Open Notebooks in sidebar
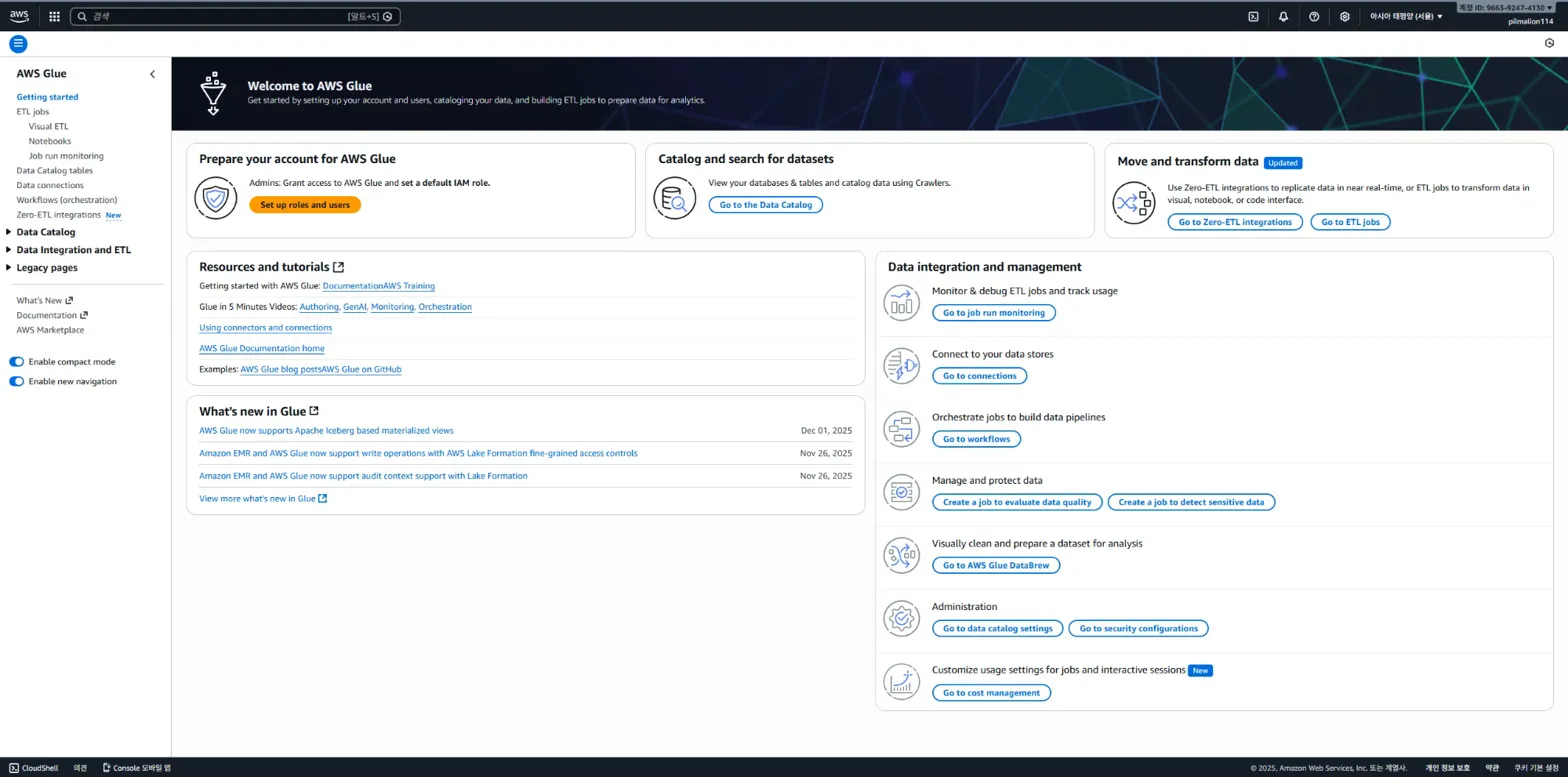Viewport: 1568px width, 777px height. 50,141
